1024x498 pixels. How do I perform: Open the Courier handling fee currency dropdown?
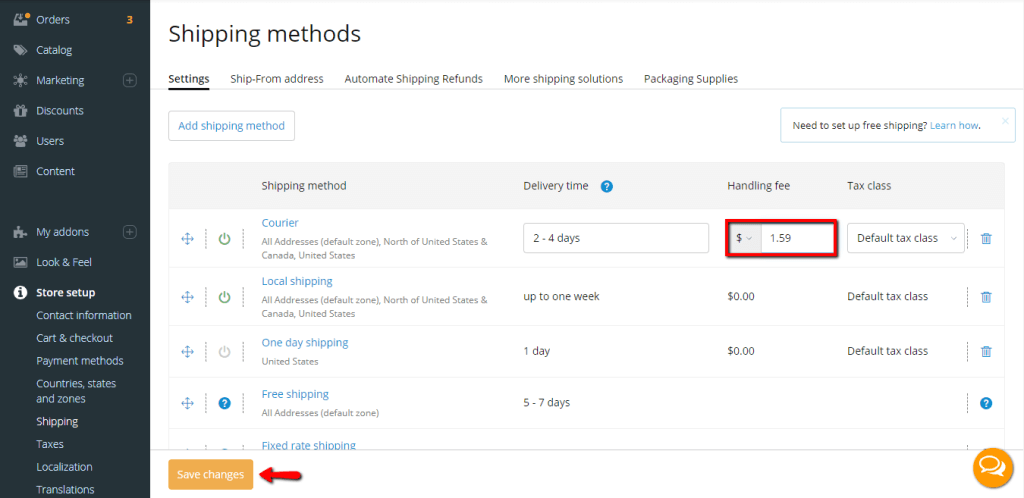744,238
